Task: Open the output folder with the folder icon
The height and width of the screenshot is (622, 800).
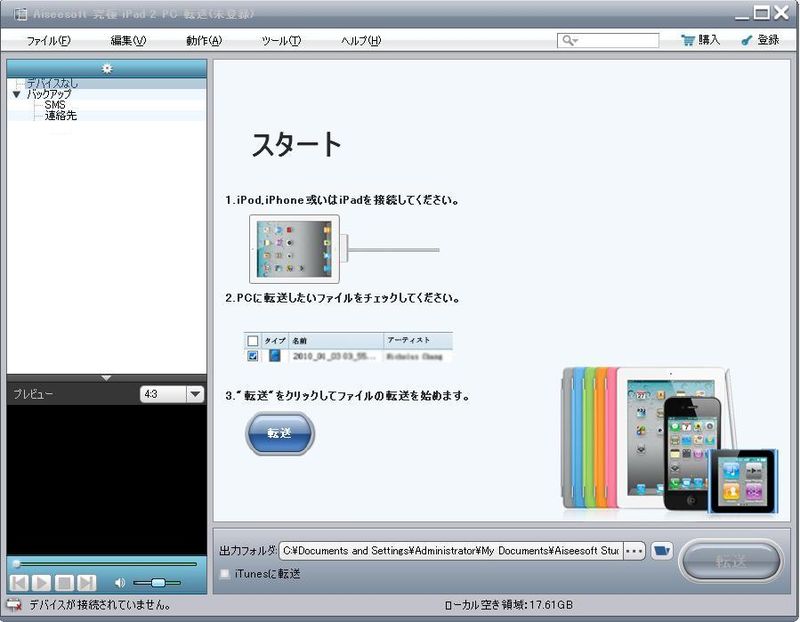Action: coord(662,551)
